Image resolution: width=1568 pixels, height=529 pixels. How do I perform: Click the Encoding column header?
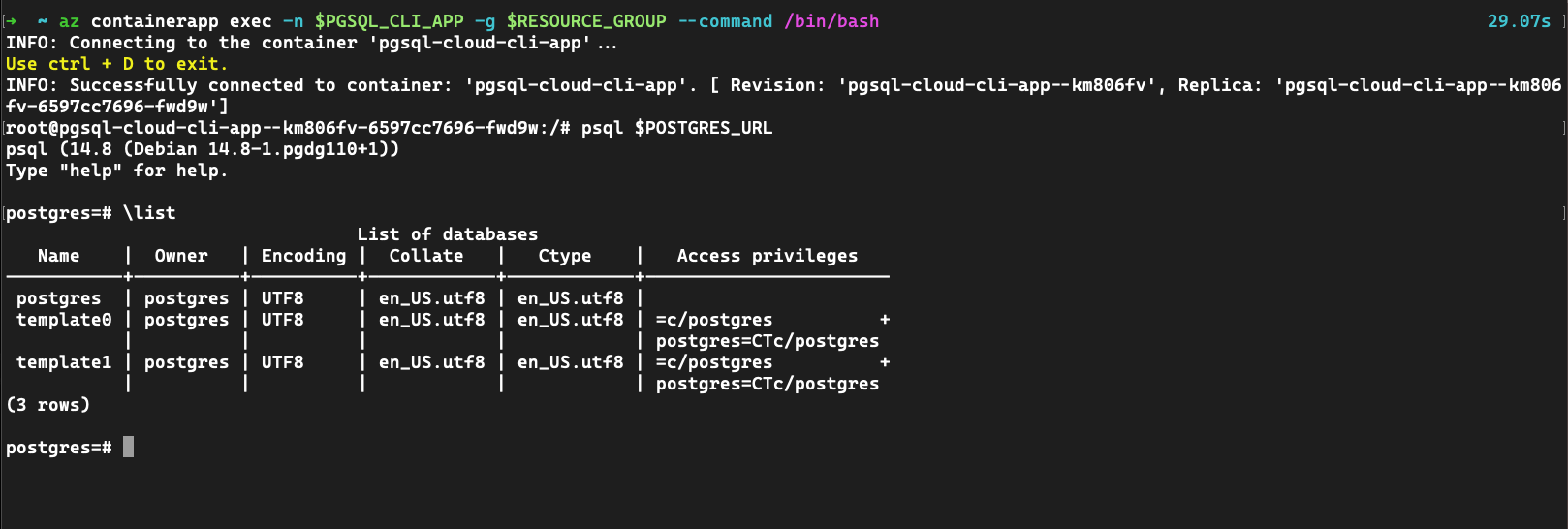tap(303, 256)
